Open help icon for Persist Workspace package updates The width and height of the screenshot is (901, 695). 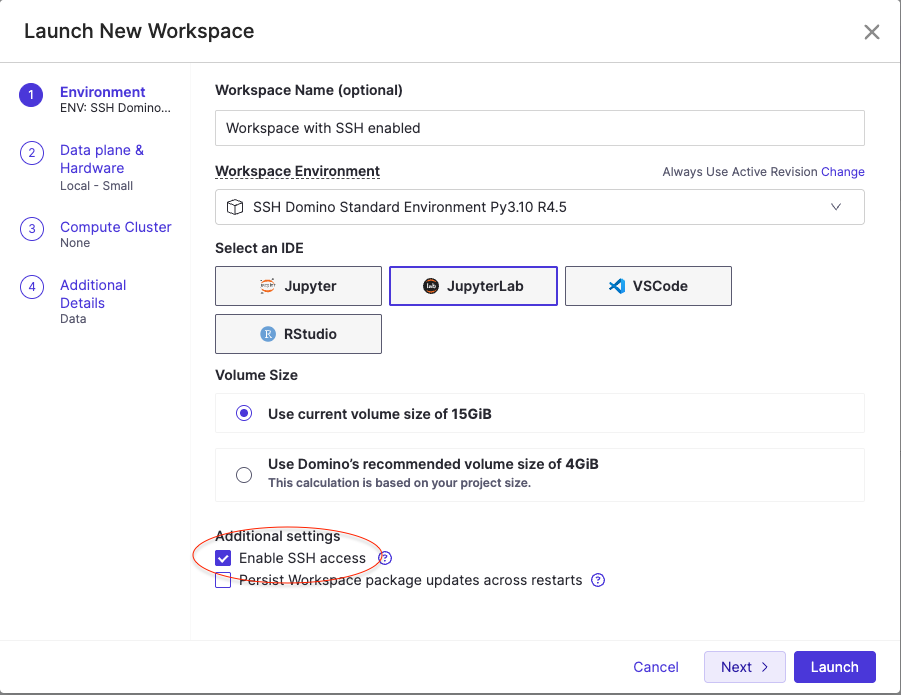click(x=598, y=580)
